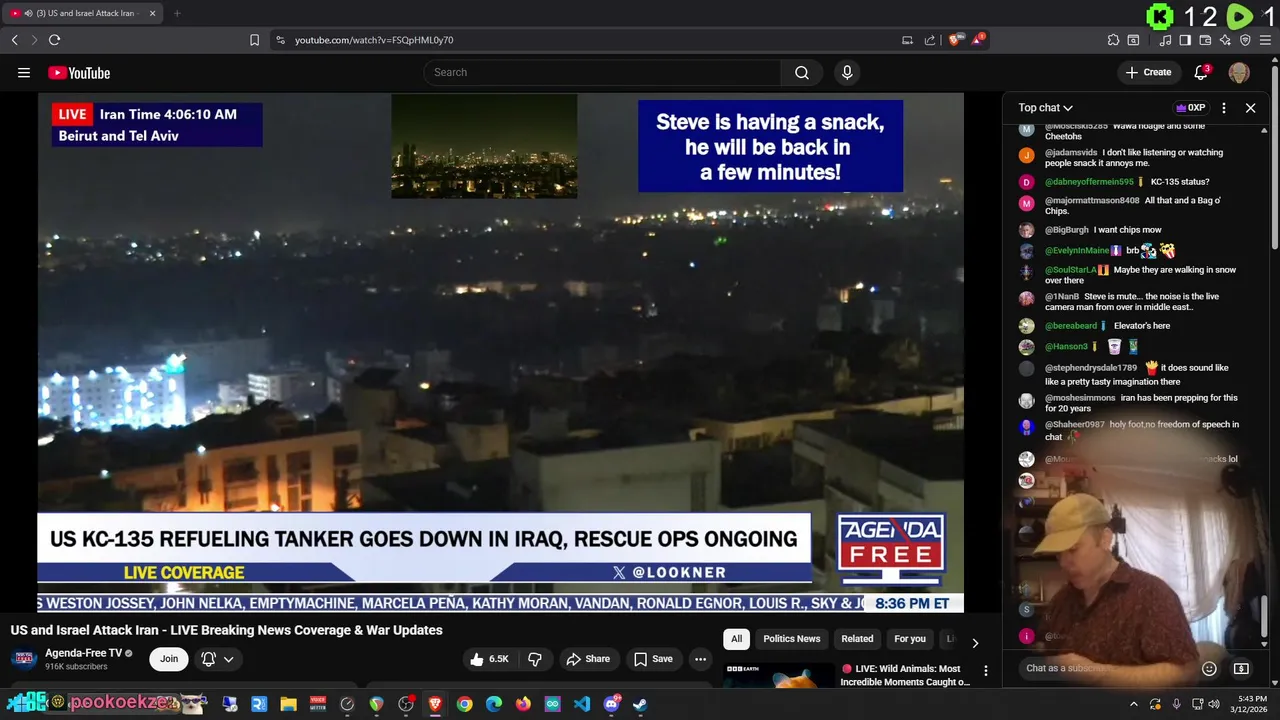Open chat options three-dot menu
The image size is (1280, 720).
1224,108
